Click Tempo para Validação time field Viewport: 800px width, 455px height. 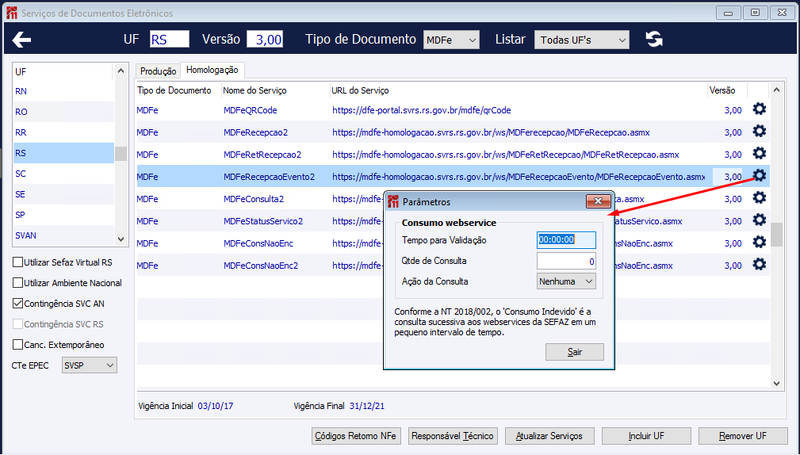click(x=566, y=240)
